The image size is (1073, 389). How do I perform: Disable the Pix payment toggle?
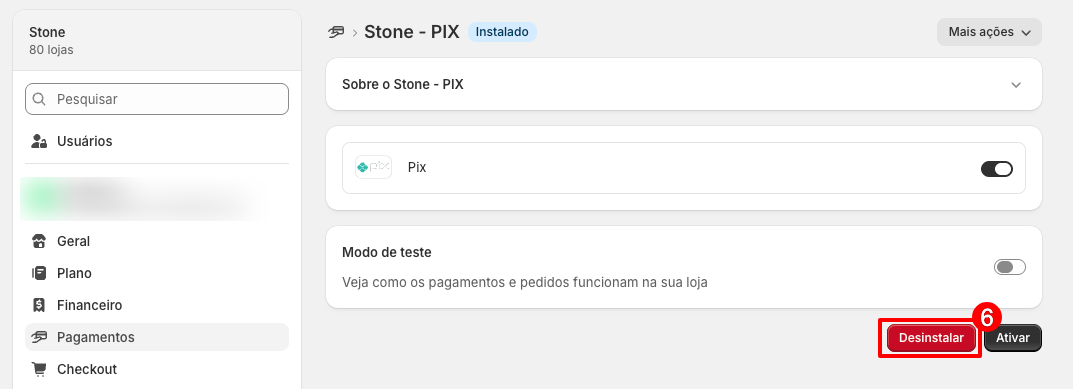click(996, 168)
